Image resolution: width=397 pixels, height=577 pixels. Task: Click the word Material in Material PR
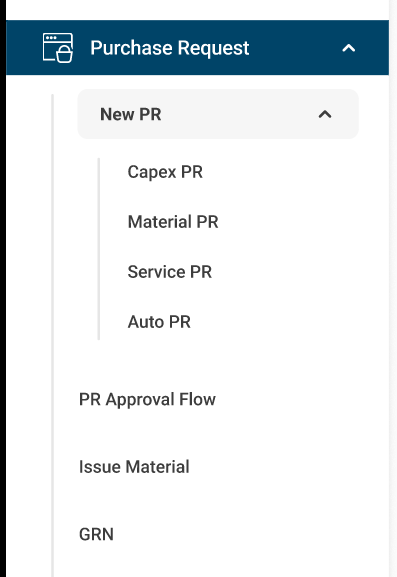click(x=160, y=222)
